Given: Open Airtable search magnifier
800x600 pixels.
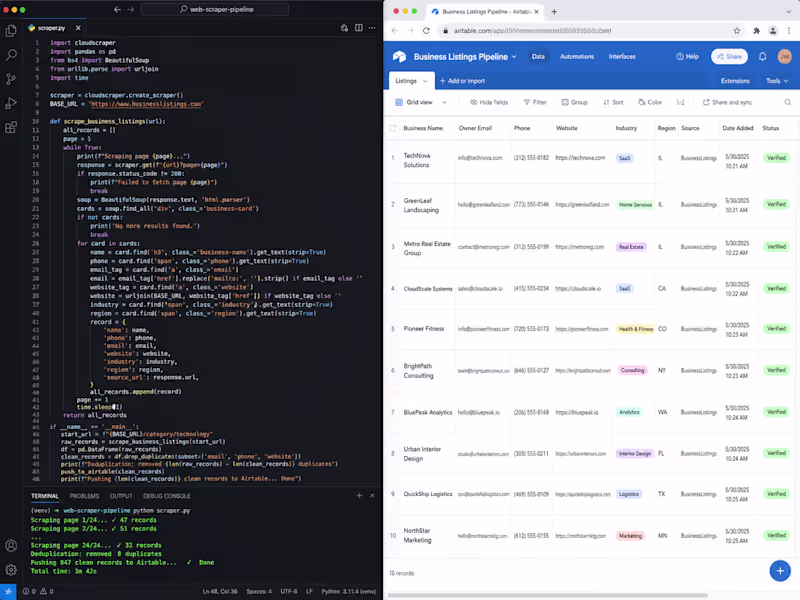Looking at the screenshot, I should click(x=787, y=103).
